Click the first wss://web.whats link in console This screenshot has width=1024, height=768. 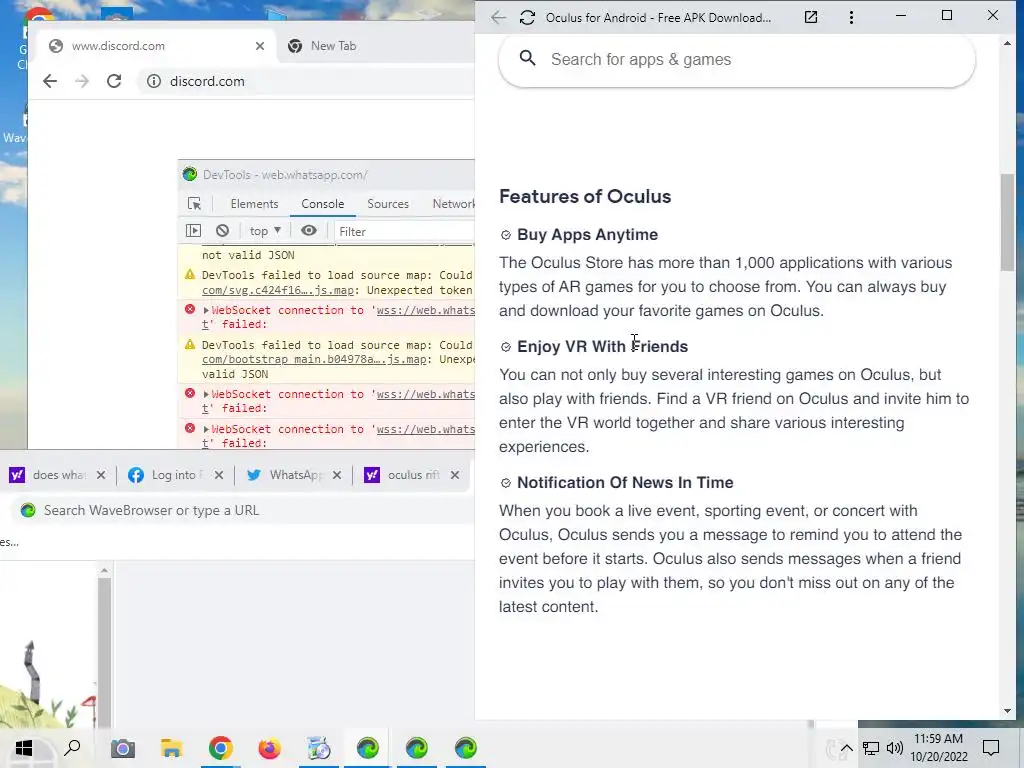426,310
